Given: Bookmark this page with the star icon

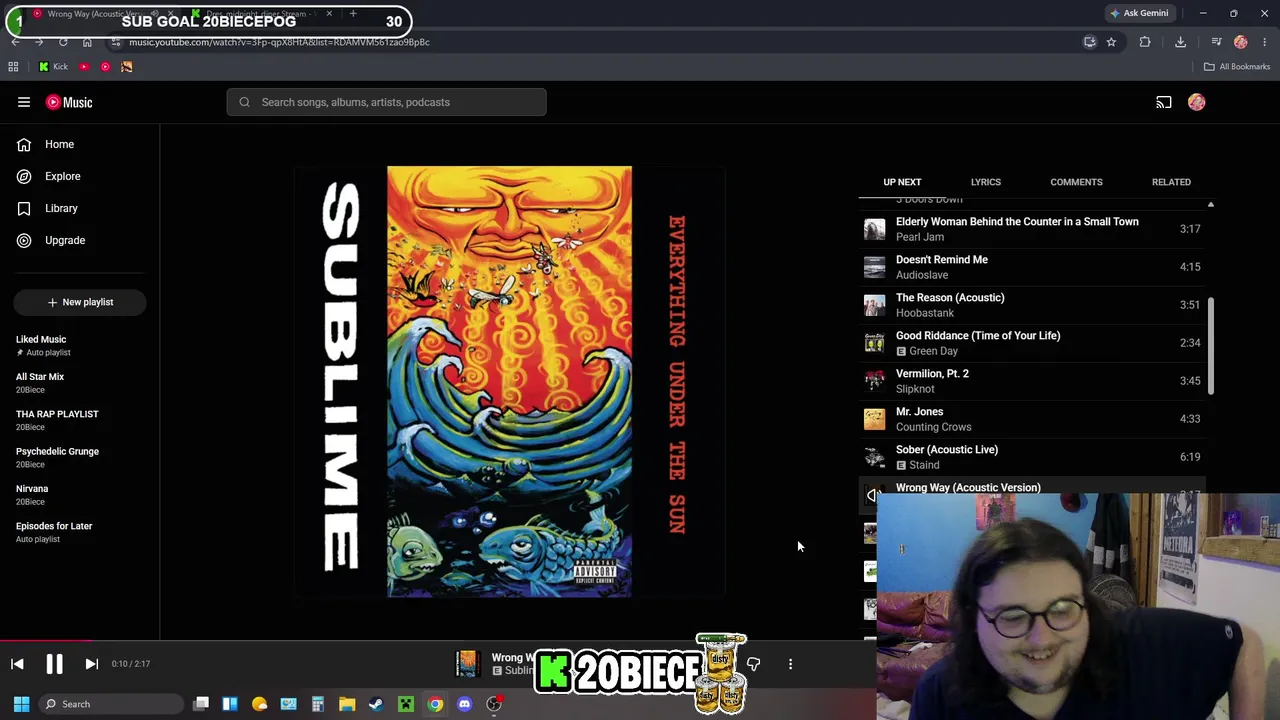Looking at the screenshot, I should click(x=1111, y=42).
